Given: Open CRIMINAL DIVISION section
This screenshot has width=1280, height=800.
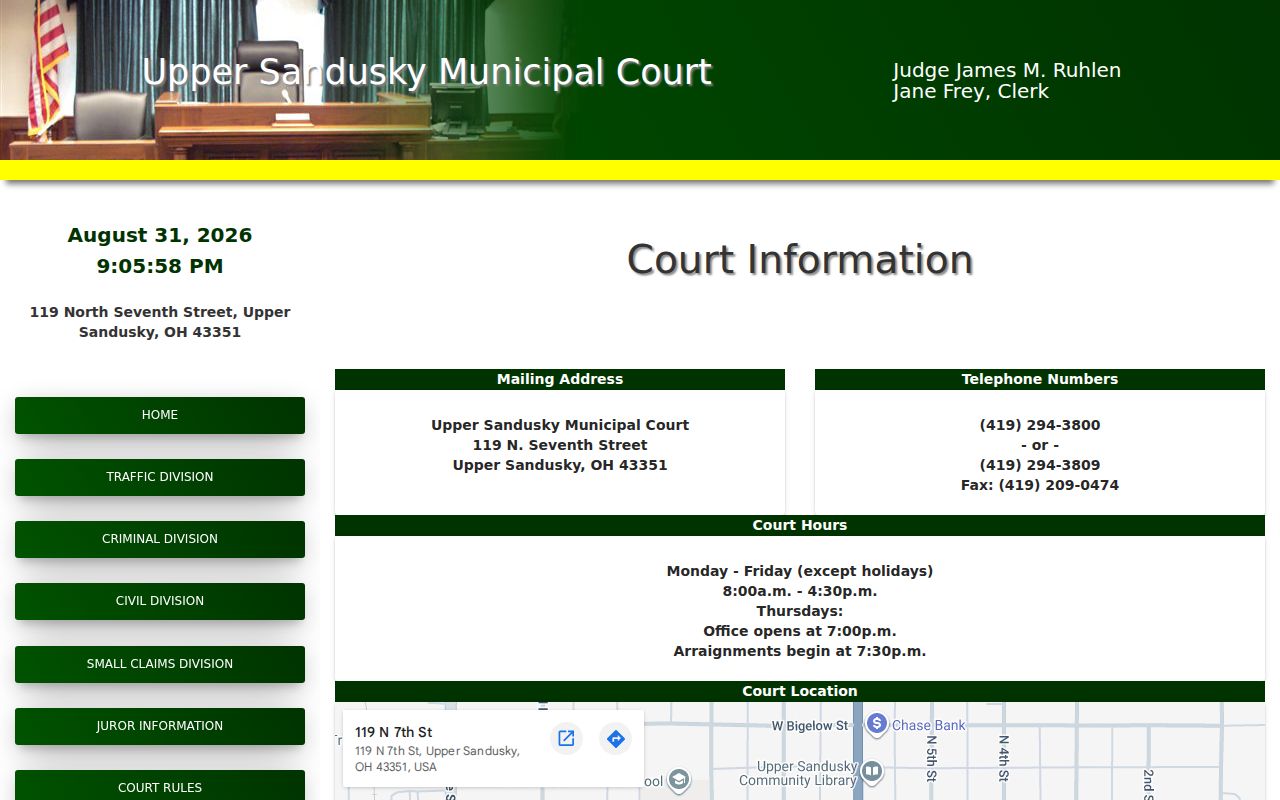Looking at the screenshot, I should 160,539.
